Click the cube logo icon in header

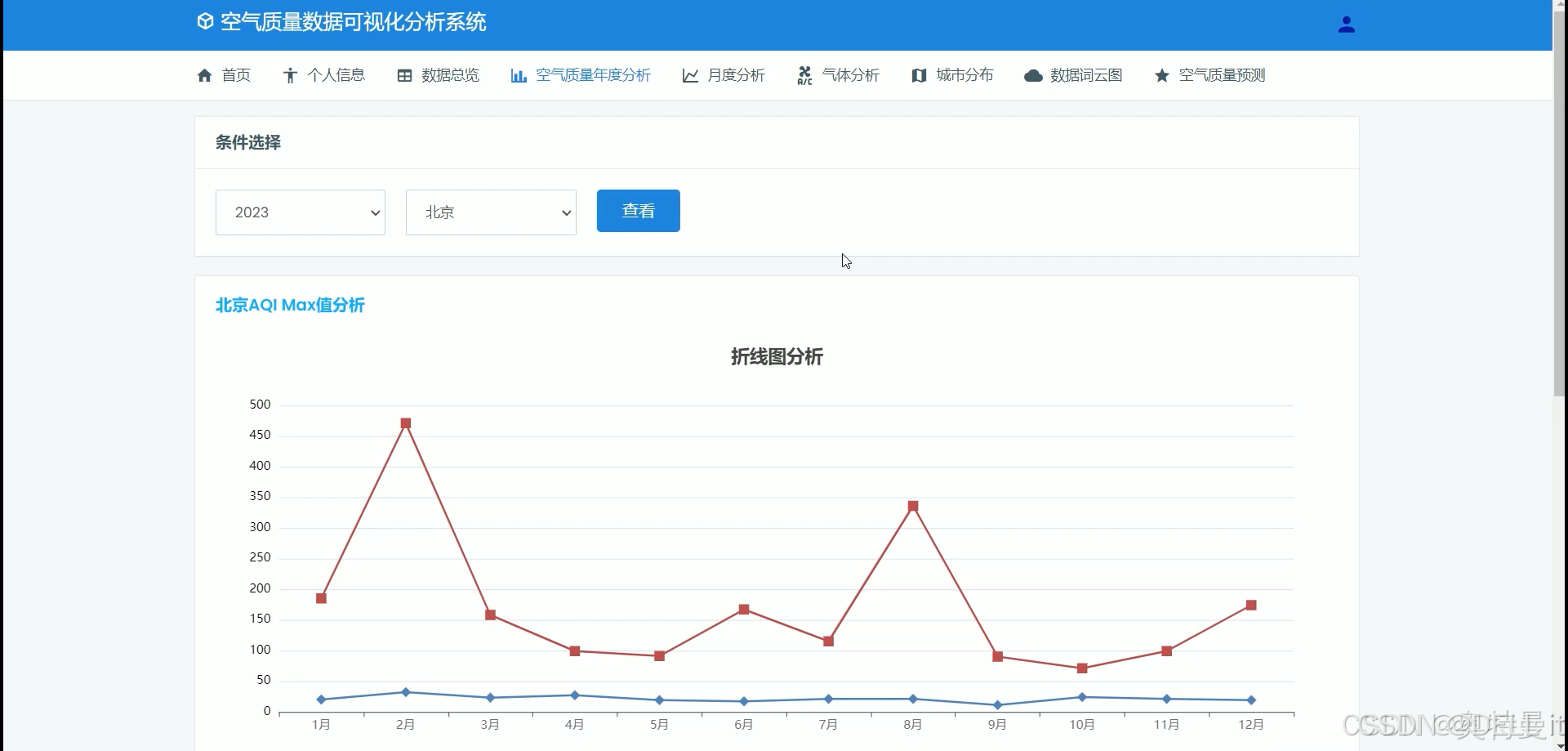pyautogui.click(x=205, y=21)
